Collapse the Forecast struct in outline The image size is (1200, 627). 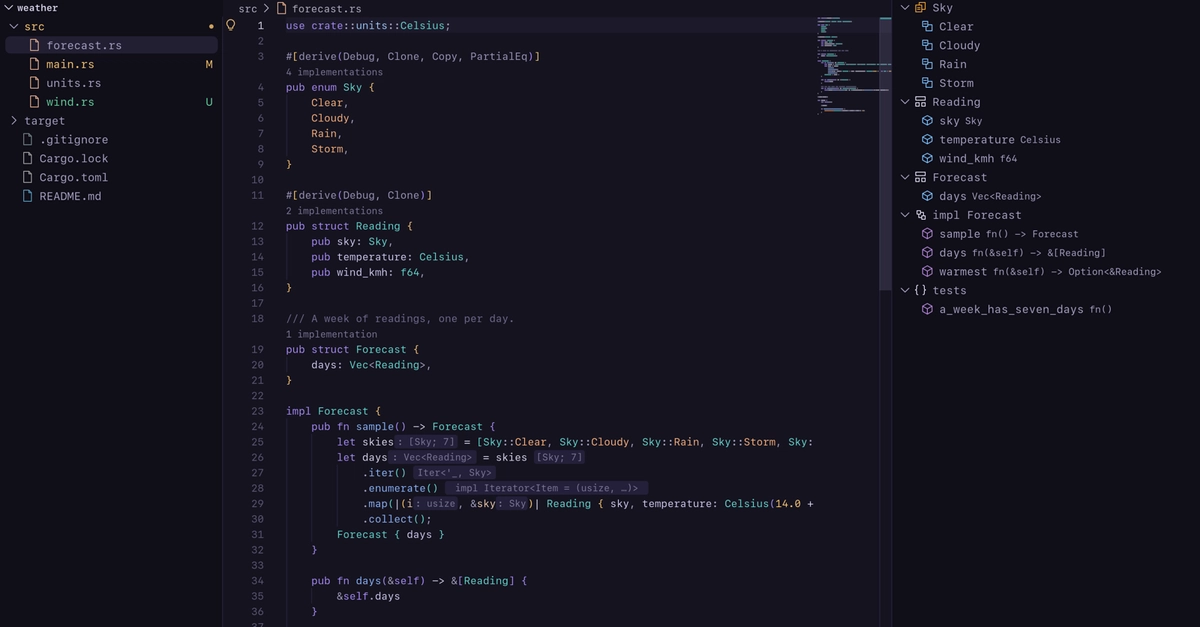pos(905,178)
